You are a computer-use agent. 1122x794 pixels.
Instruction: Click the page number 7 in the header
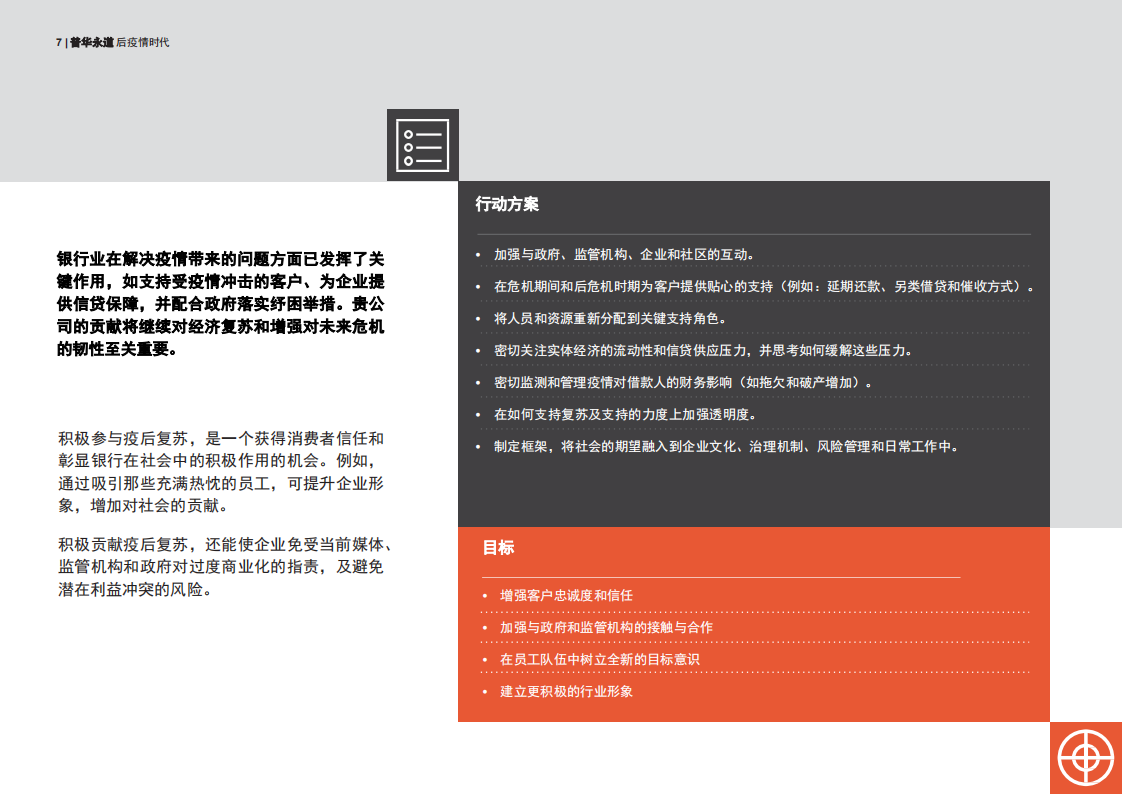57,42
